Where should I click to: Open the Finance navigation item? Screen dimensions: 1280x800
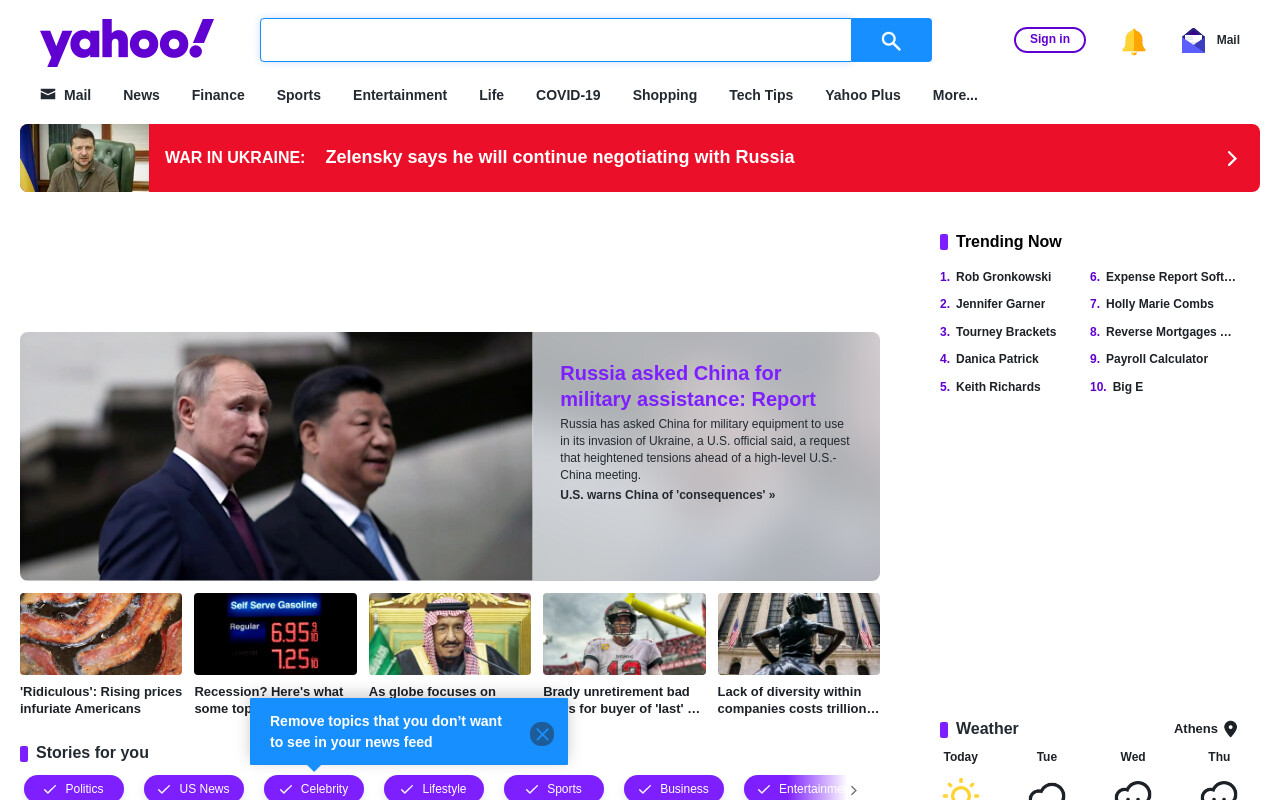click(x=218, y=95)
